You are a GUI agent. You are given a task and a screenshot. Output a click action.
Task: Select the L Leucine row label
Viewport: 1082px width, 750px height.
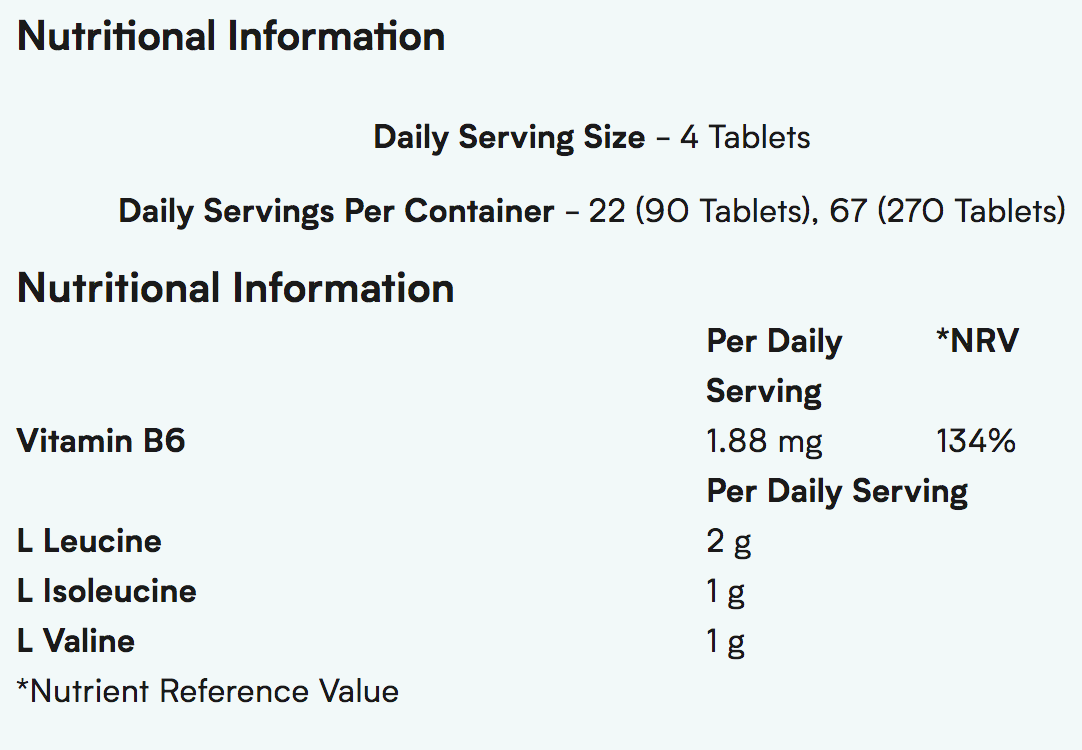tap(89, 541)
